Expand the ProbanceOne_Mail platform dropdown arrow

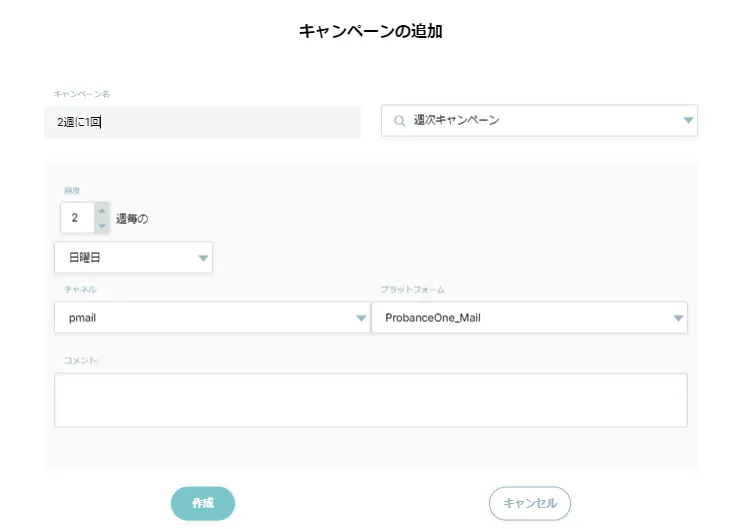pyautogui.click(x=678, y=319)
